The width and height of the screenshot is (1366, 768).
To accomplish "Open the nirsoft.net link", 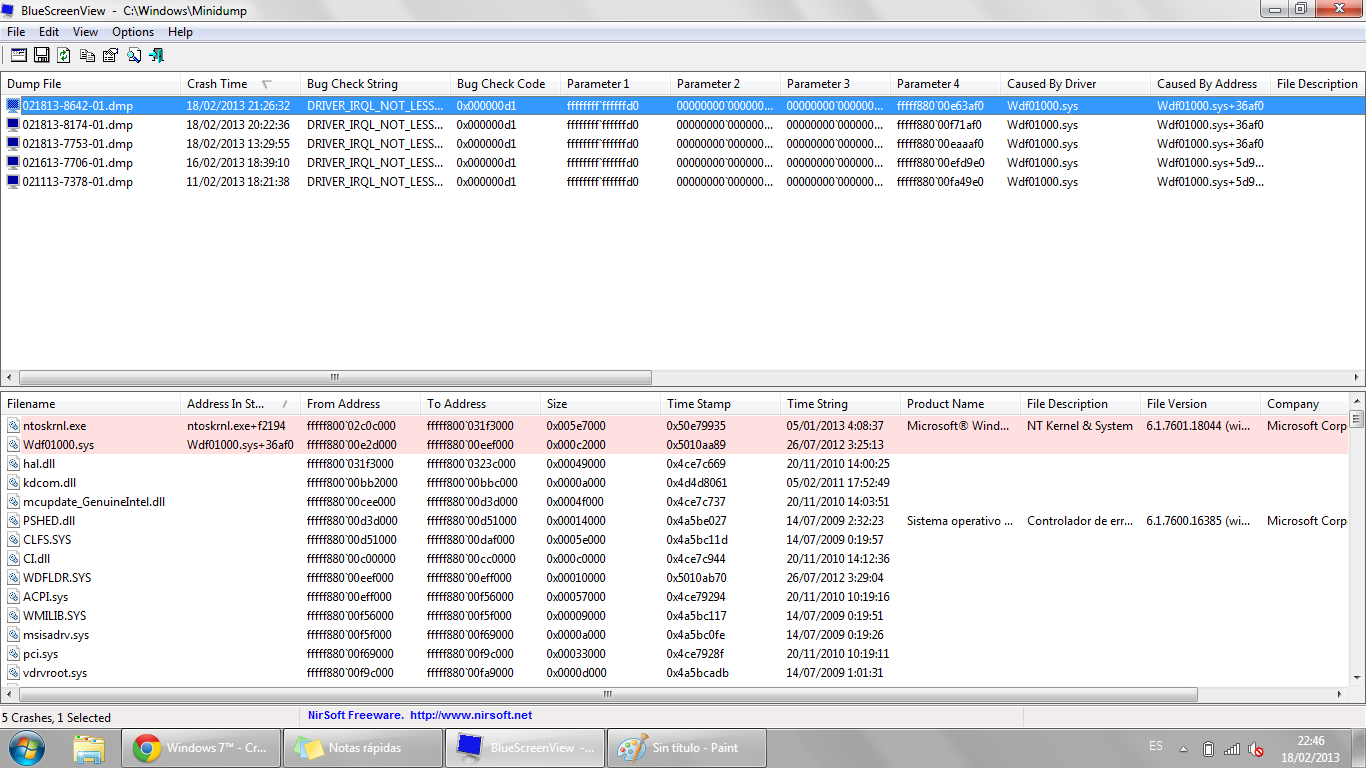I will point(470,715).
